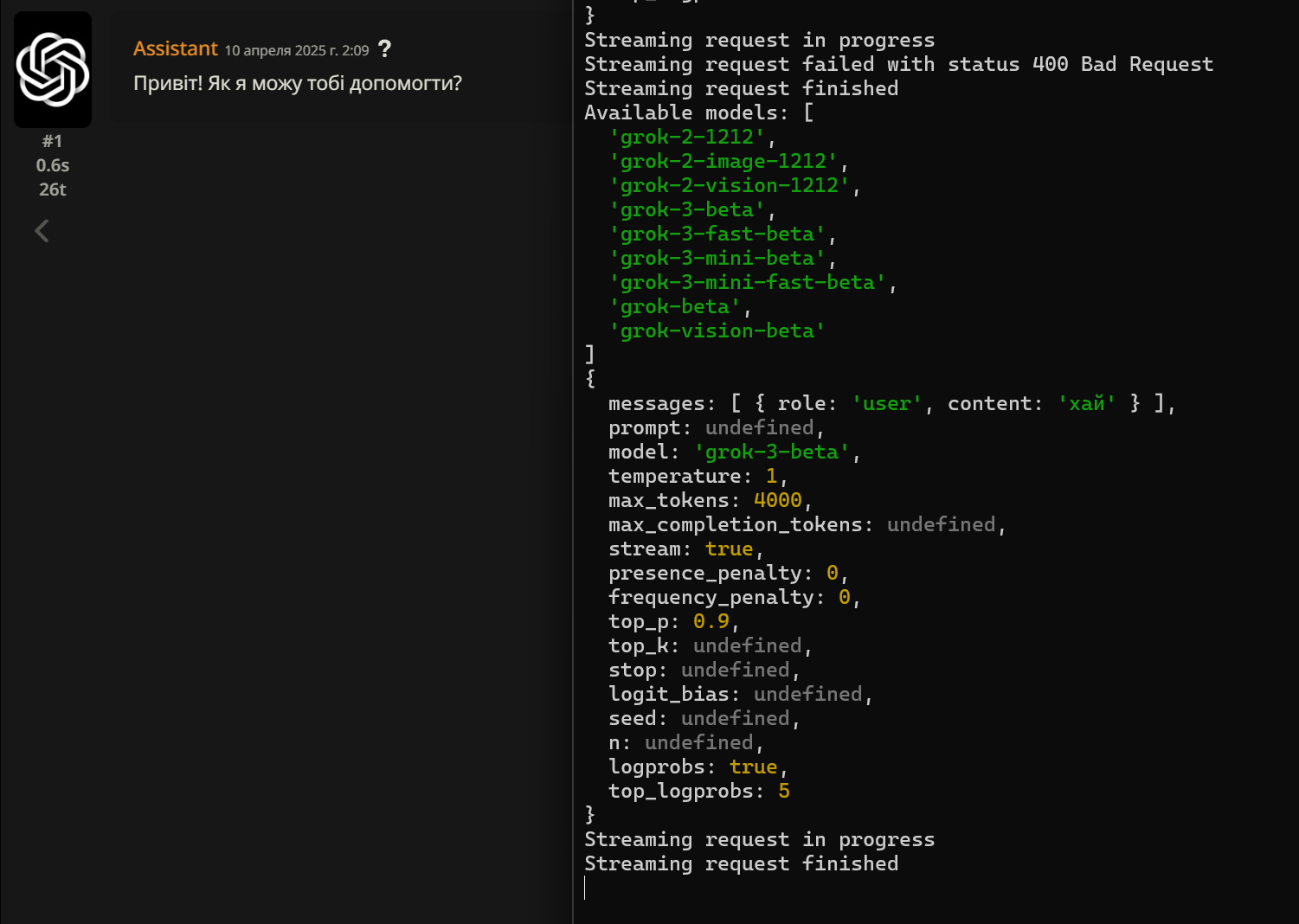Click the token count 26t

click(53, 189)
